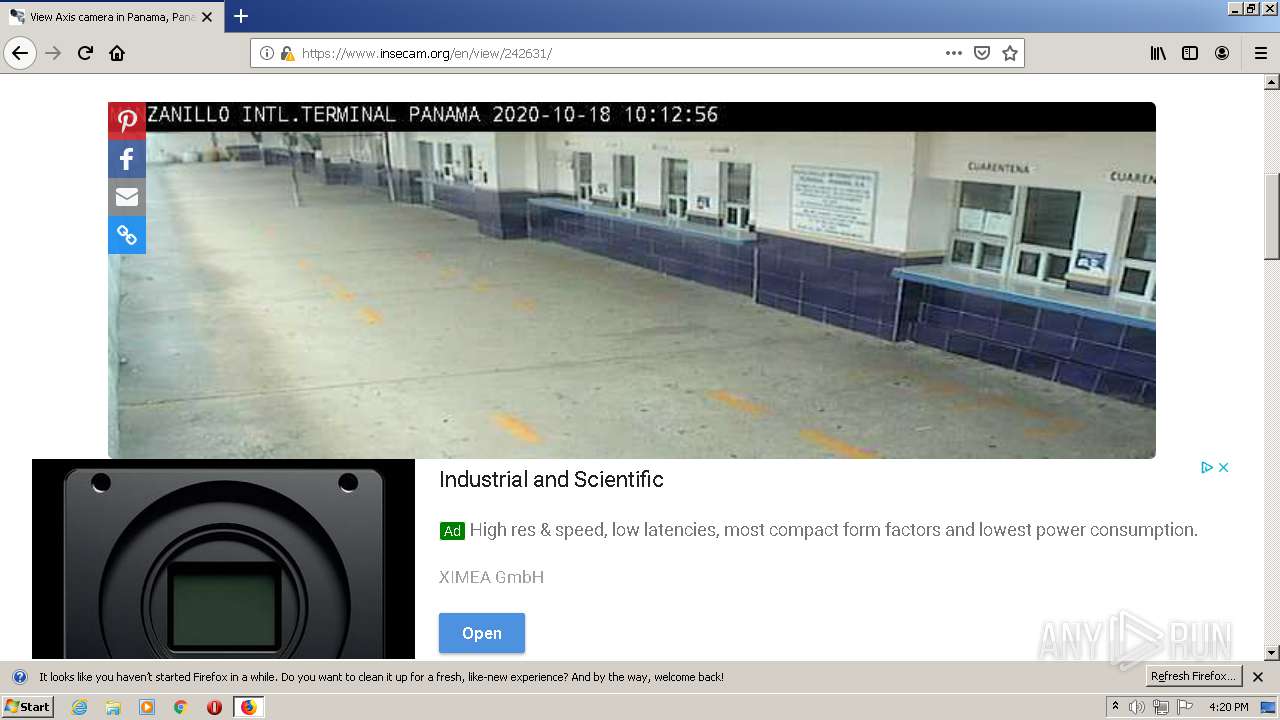Open the page actions menu
This screenshot has height=720, width=1280.
pos(954,53)
